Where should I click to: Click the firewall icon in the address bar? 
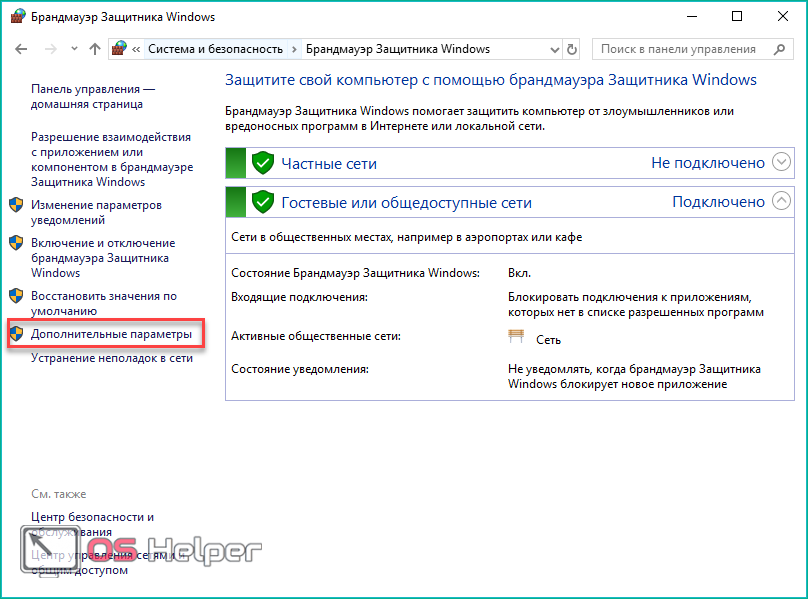(119, 49)
